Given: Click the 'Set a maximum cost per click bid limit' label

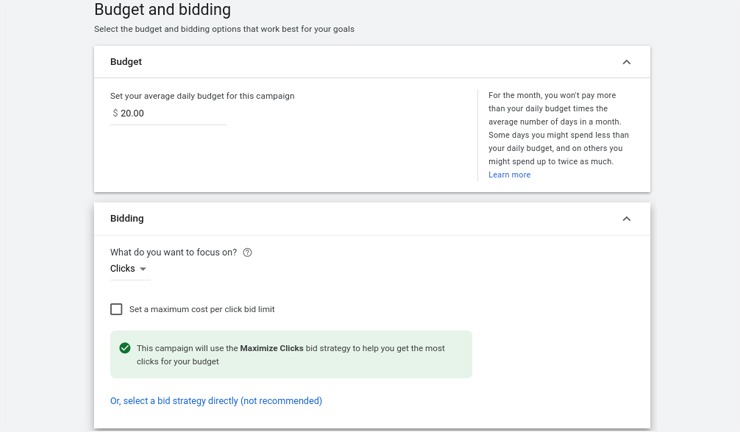Looking at the screenshot, I should pyautogui.click(x=201, y=310).
